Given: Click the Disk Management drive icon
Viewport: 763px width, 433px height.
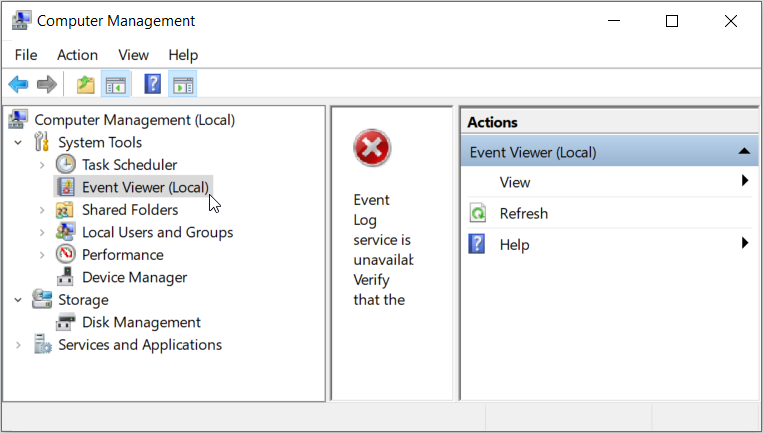Looking at the screenshot, I should tap(65, 322).
